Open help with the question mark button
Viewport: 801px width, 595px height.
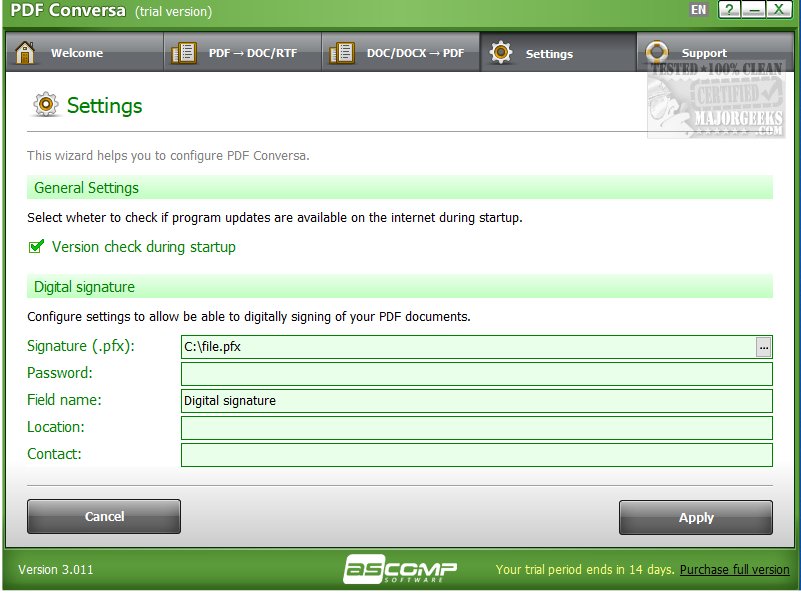click(x=729, y=10)
